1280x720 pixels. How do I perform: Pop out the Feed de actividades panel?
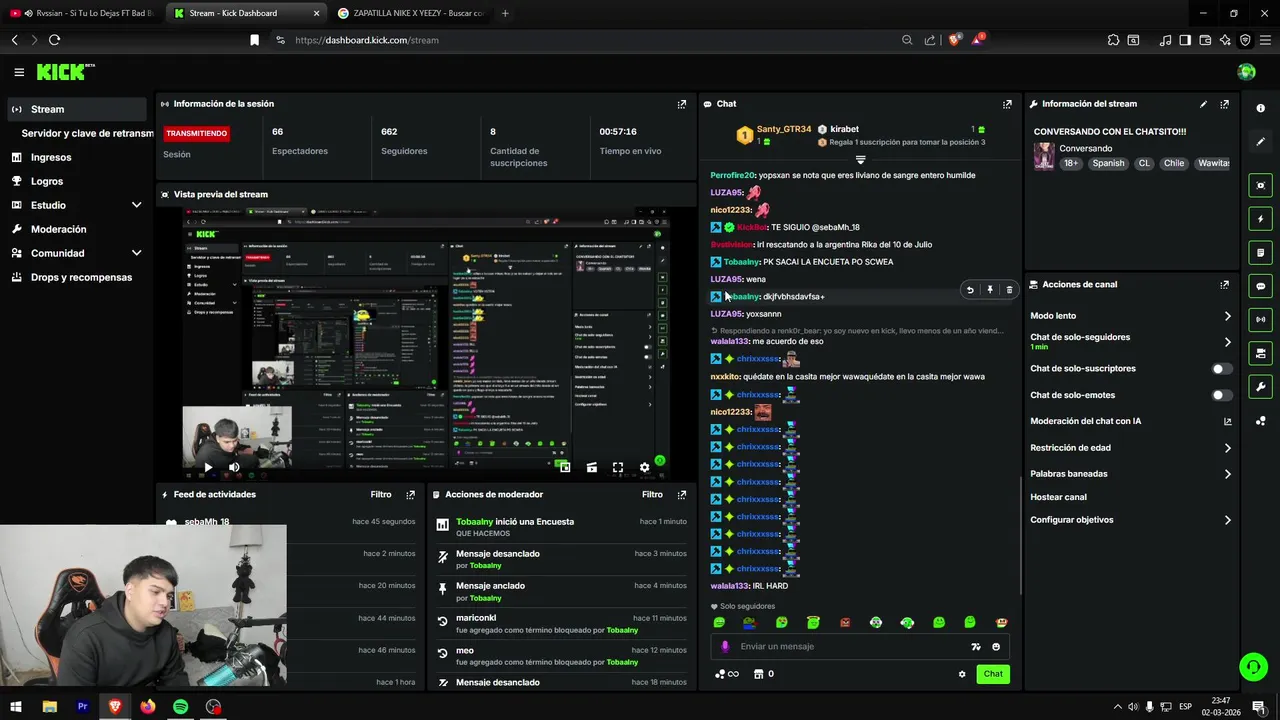(410, 495)
